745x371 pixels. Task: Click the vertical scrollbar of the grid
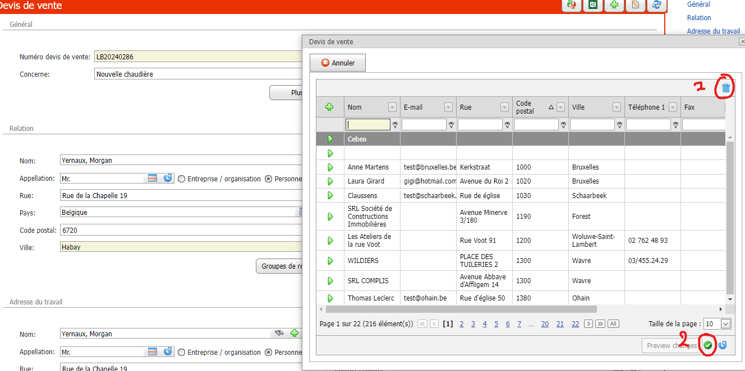pos(730,219)
